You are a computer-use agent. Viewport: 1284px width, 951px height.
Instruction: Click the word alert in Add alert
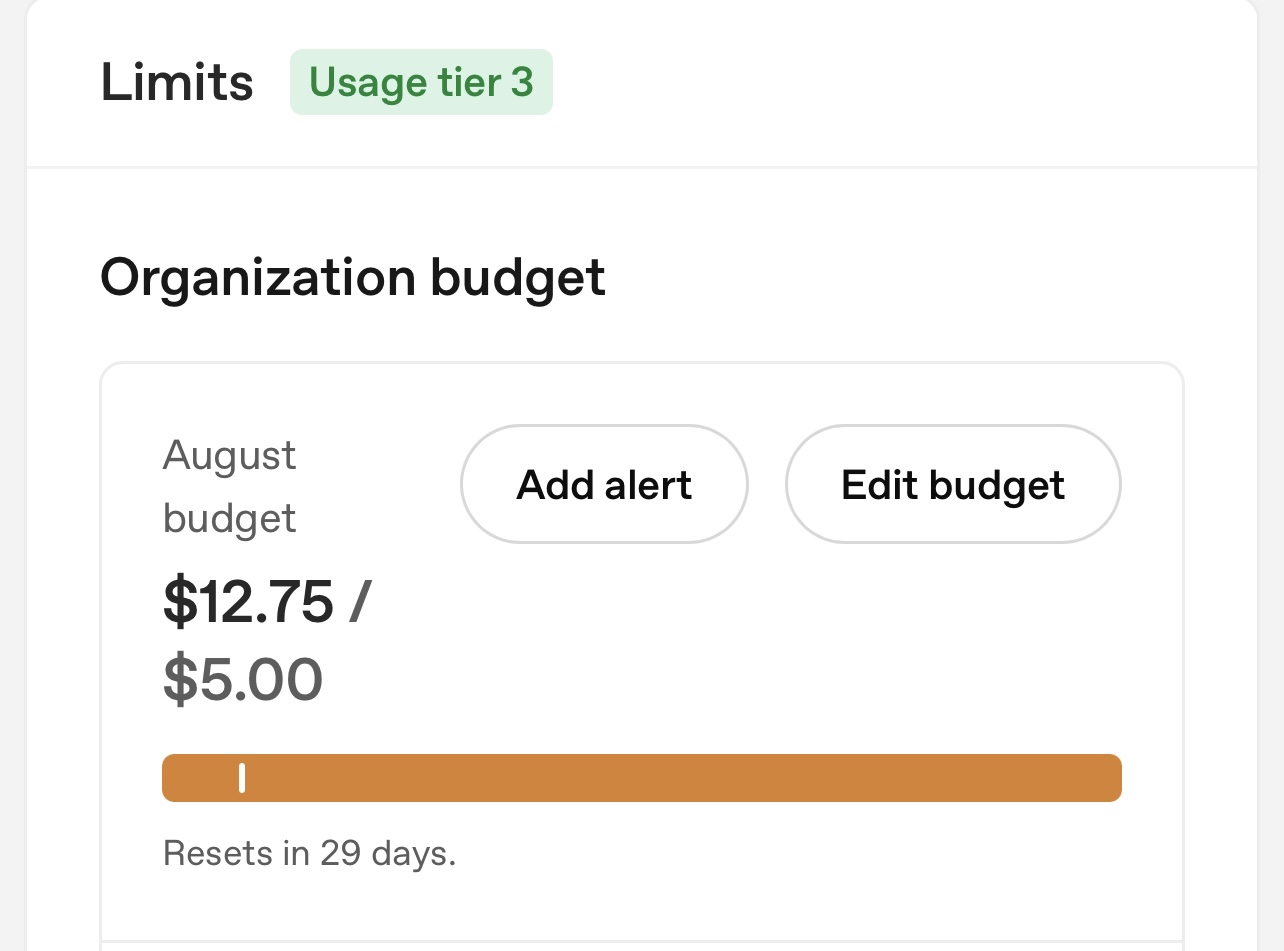click(648, 485)
